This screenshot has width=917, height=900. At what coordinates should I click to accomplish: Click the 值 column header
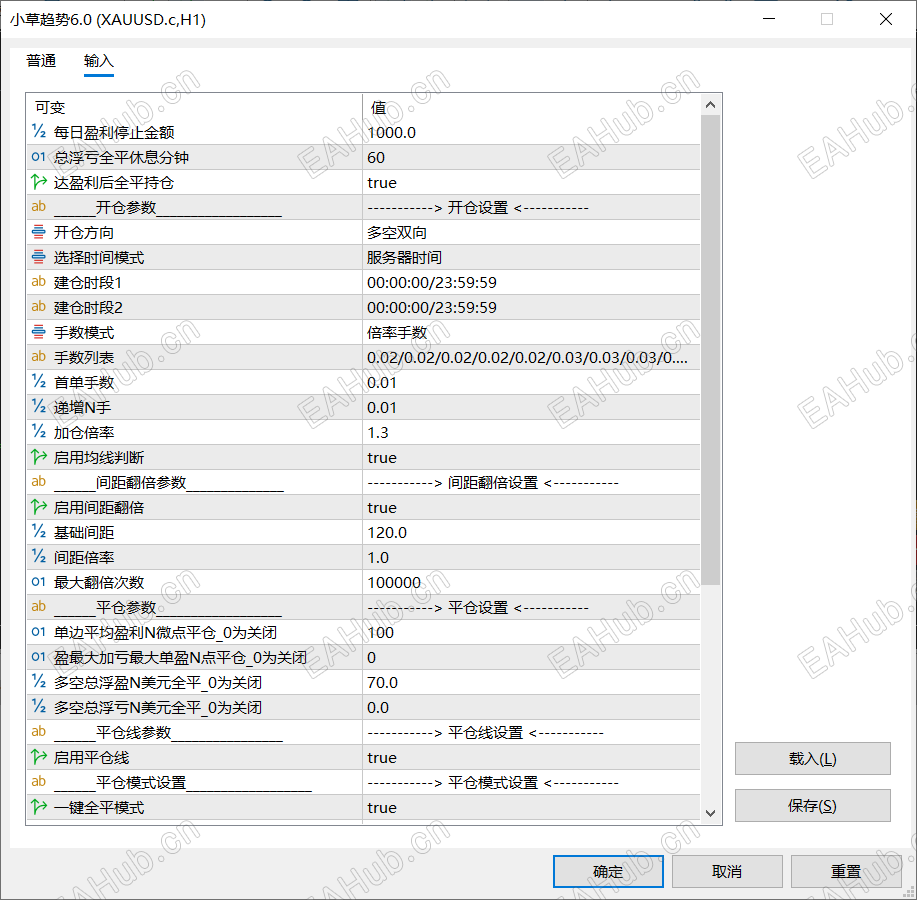pyautogui.click(x=531, y=108)
